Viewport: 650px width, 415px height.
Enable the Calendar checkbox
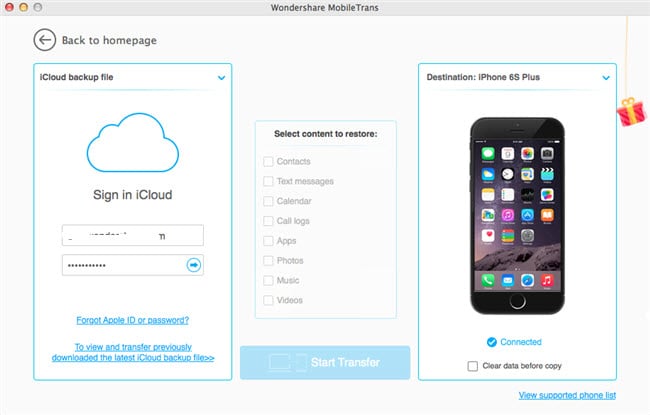tap(268, 201)
